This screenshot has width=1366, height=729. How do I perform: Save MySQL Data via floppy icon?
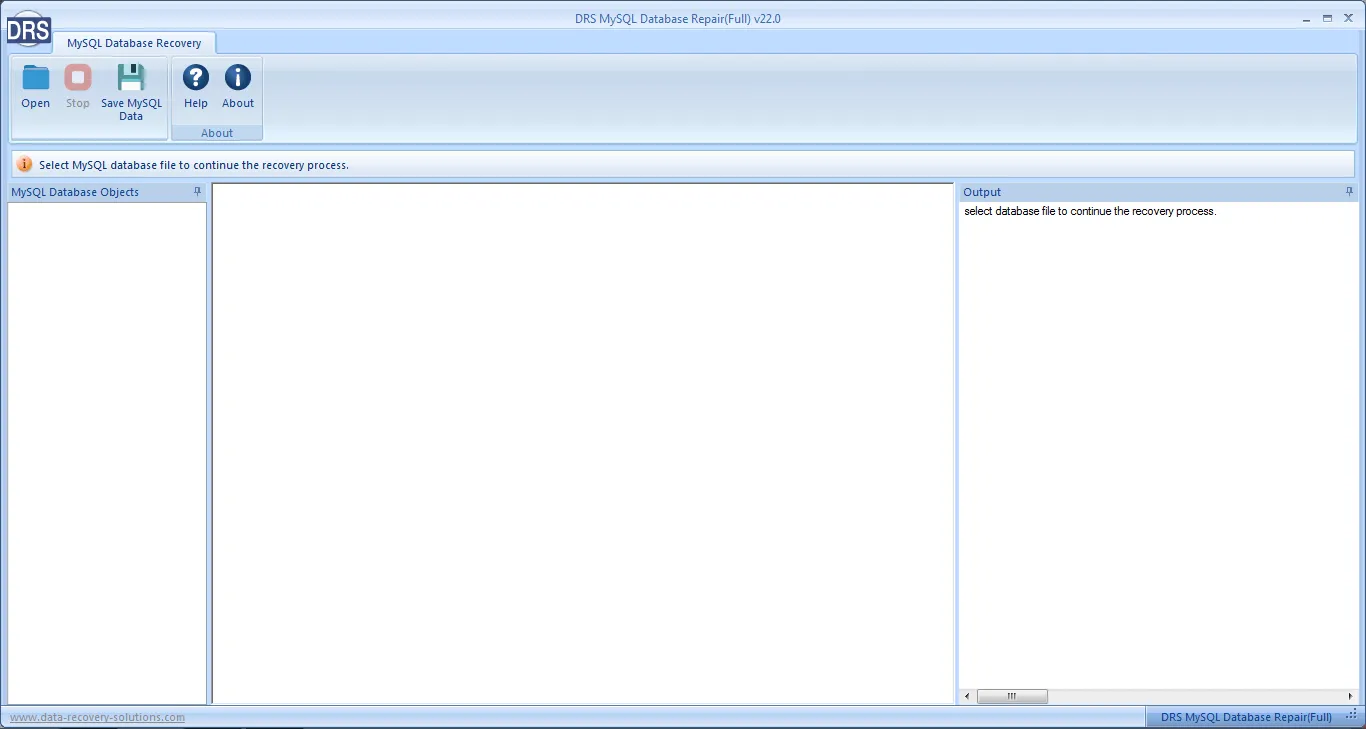pyautogui.click(x=131, y=92)
